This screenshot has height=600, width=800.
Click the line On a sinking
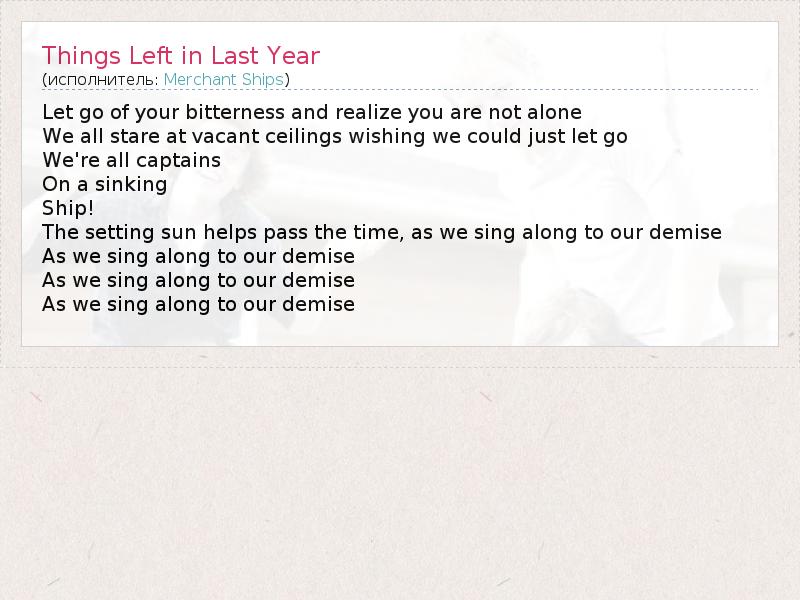click(104, 184)
